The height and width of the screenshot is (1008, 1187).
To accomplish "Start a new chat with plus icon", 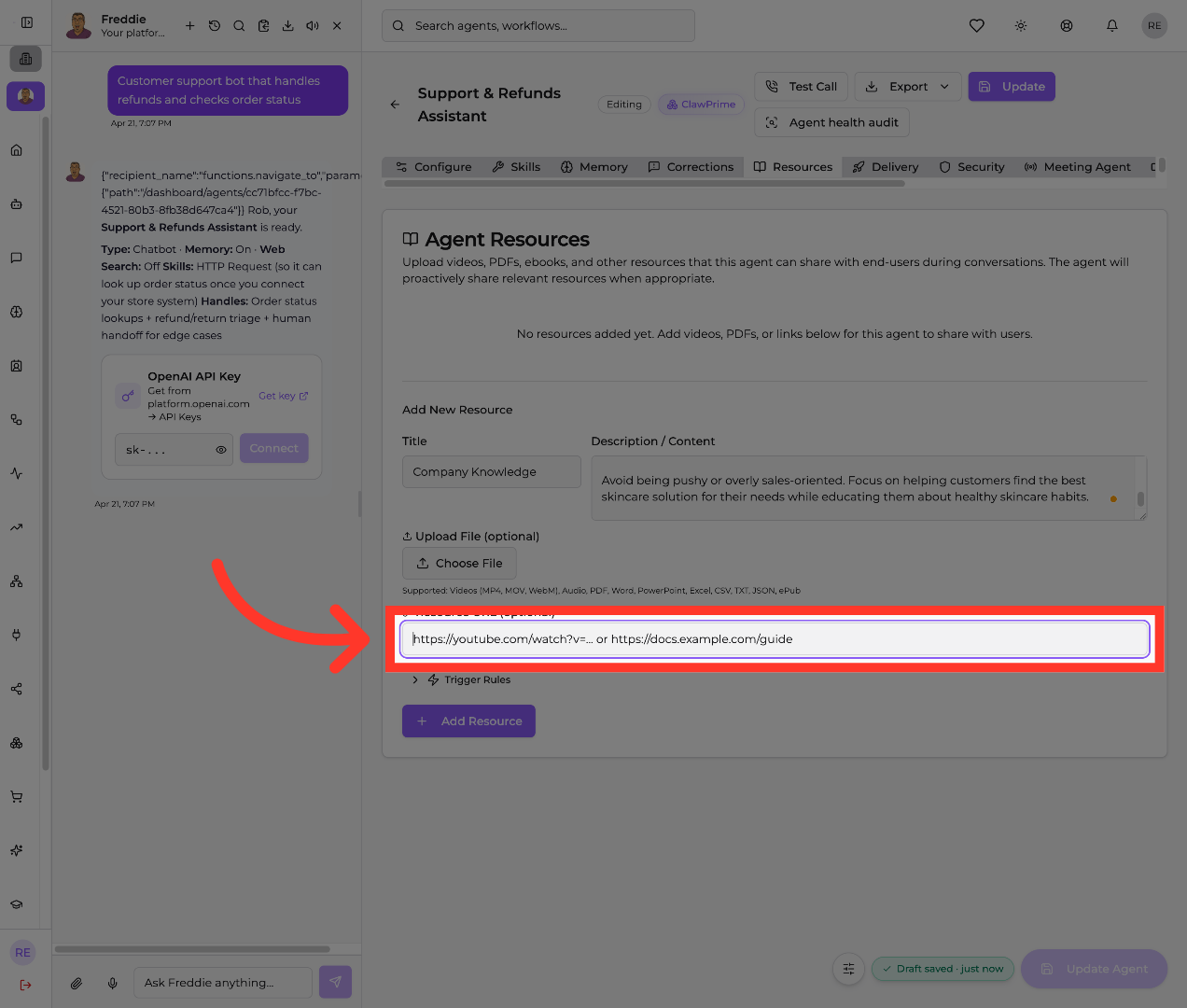I will [x=189, y=26].
